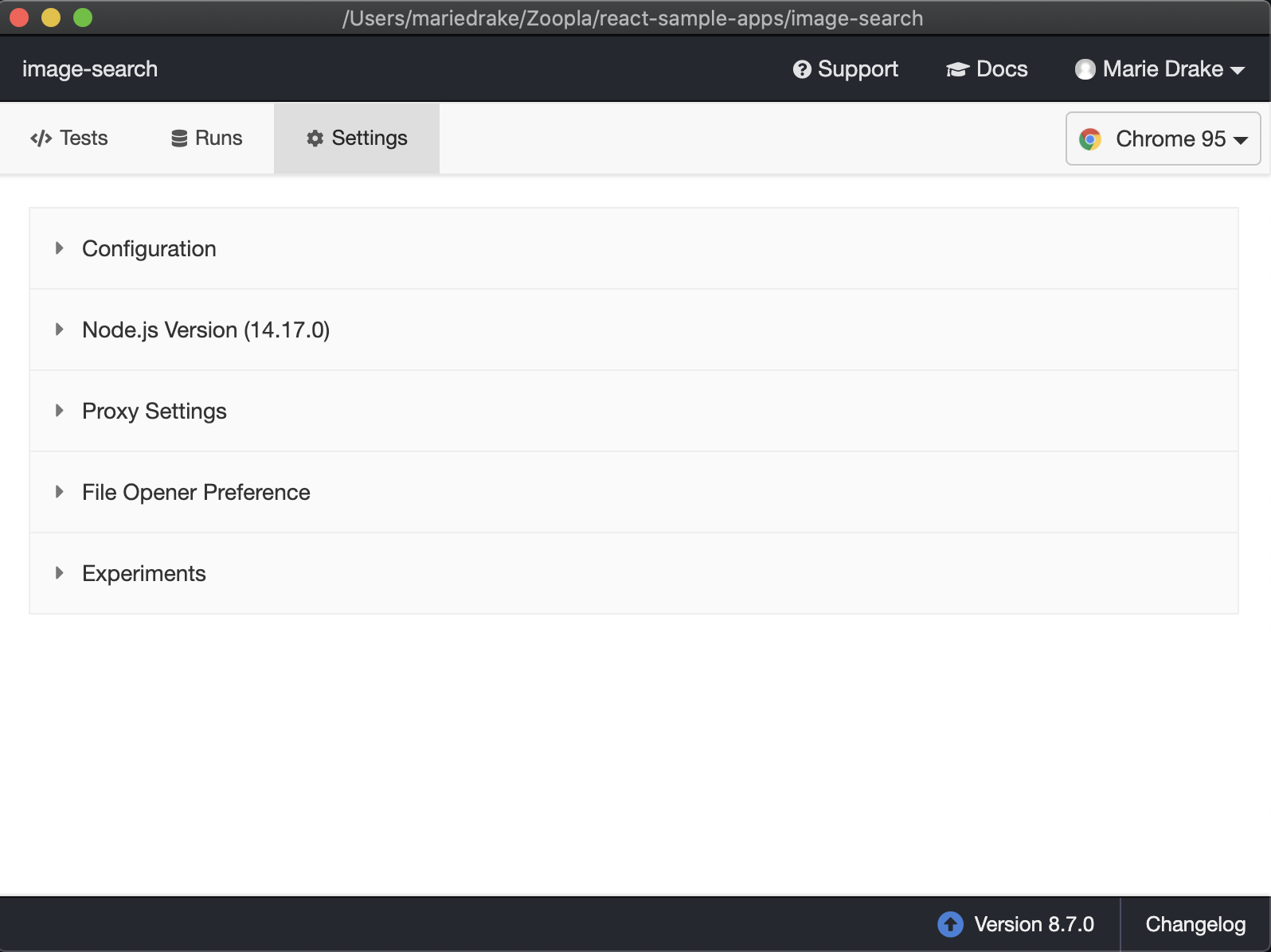Viewport: 1271px width, 952px height.
Task: Click the Tests code brackets icon
Action: 41,139
